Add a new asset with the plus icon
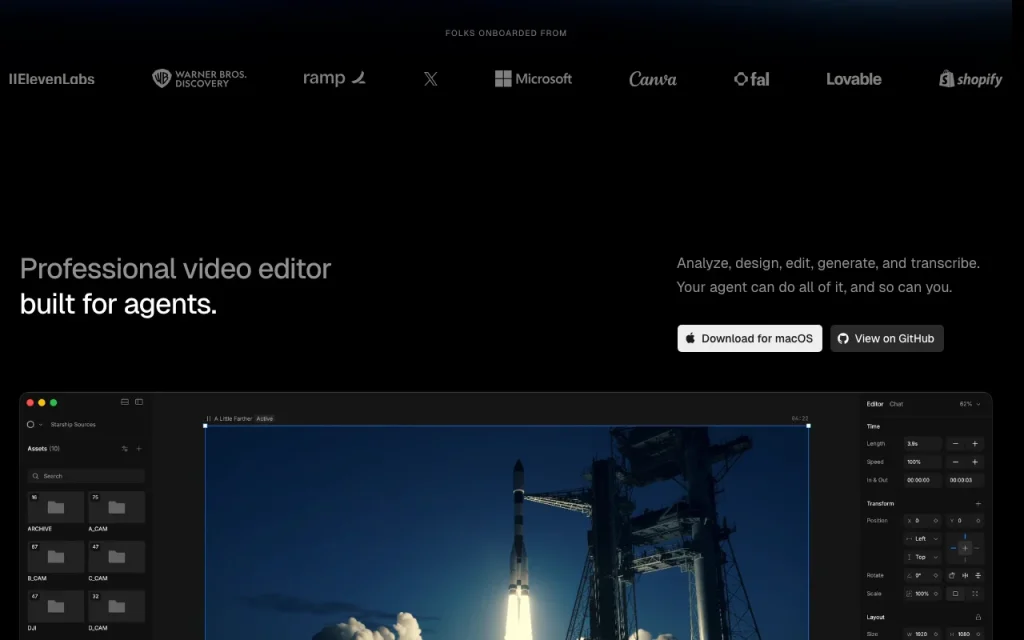1024x640 pixels. pyautogui.click(x=138, y=449)
